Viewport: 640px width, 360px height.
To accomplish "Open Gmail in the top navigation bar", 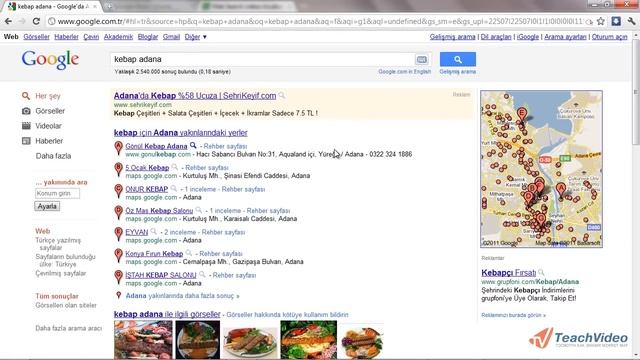I will click(x=171, y=37).
